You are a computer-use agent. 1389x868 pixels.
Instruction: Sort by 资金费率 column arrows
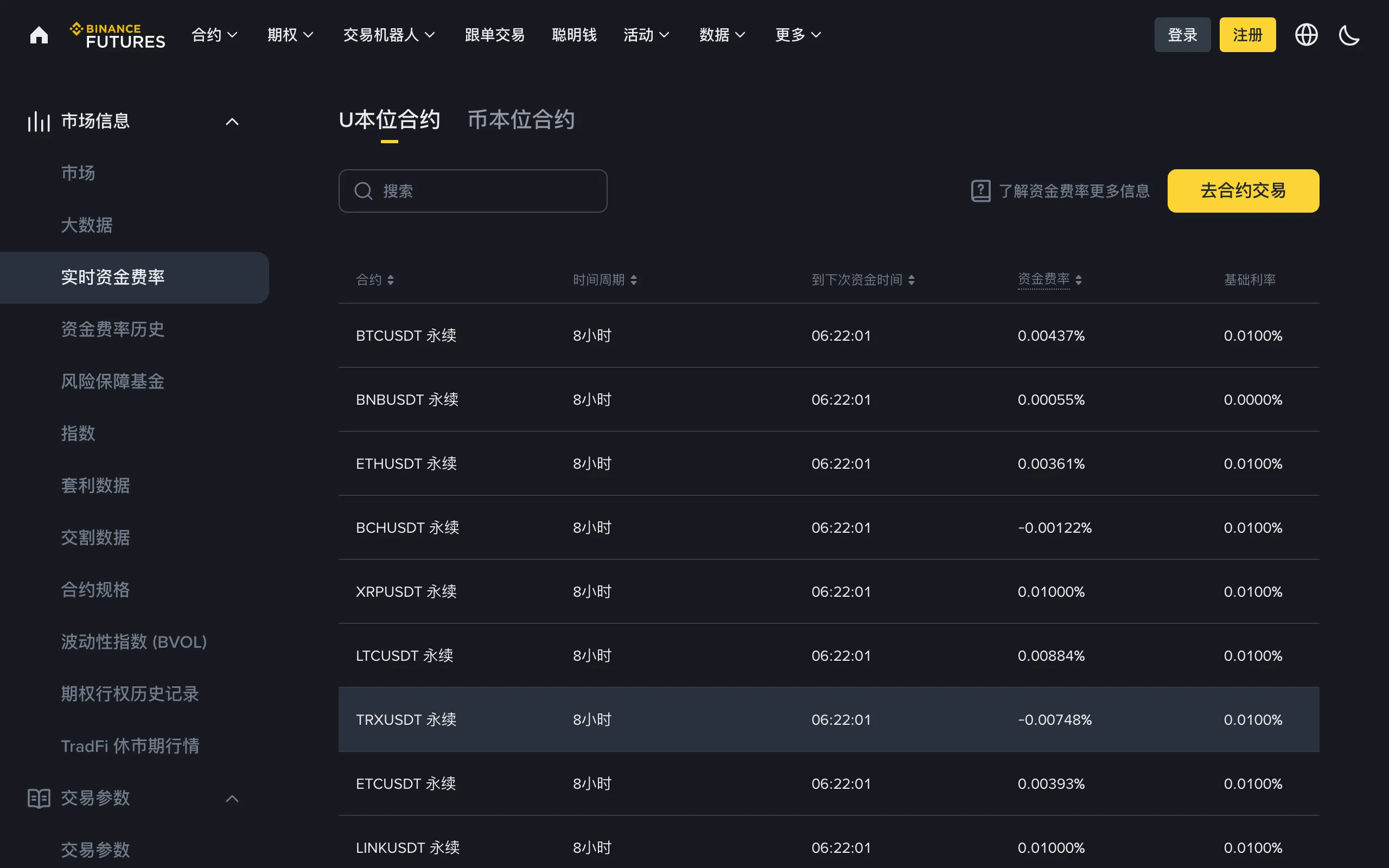[x=1079, y=279]
